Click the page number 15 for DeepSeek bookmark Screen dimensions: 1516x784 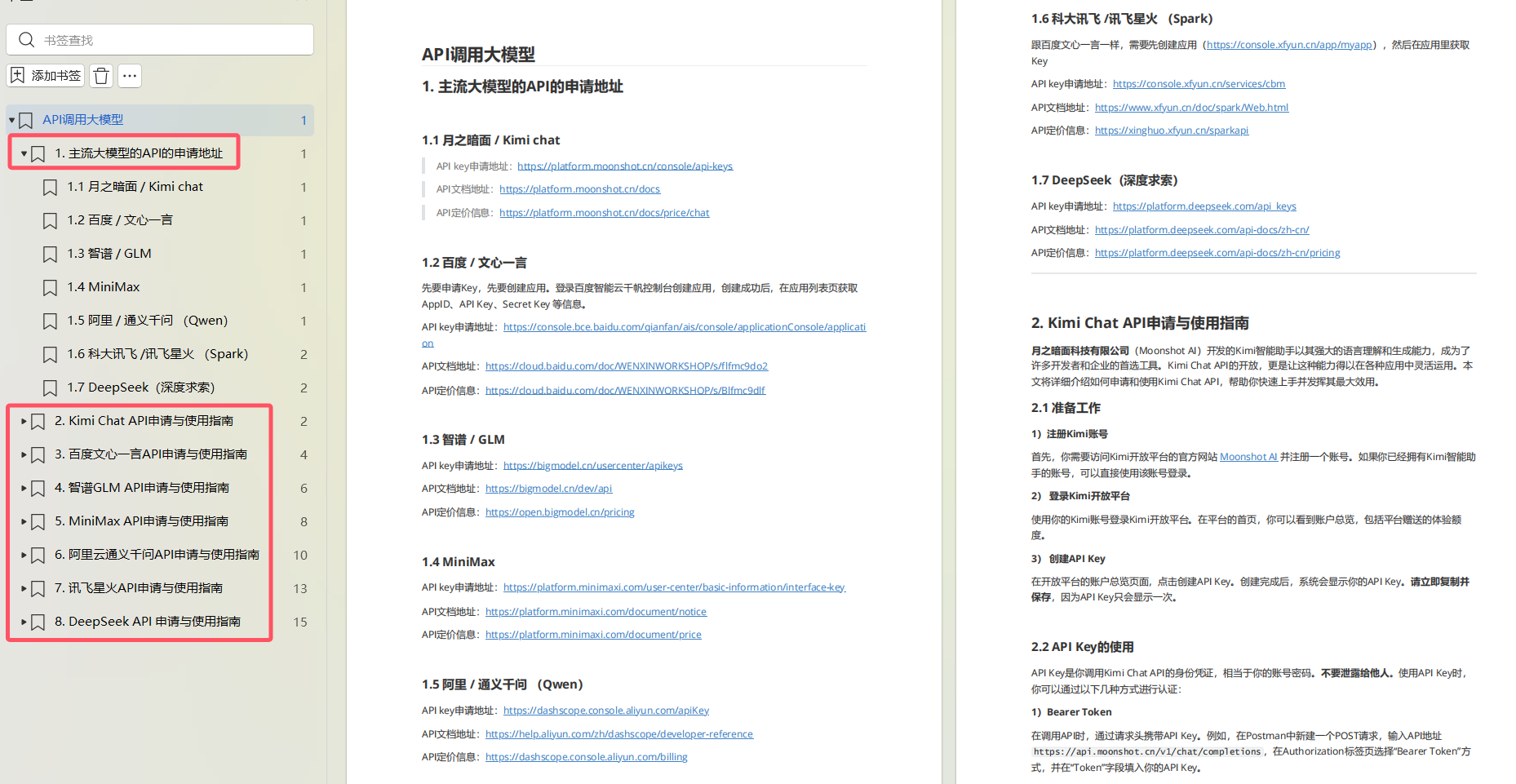[x=300, y=622]
